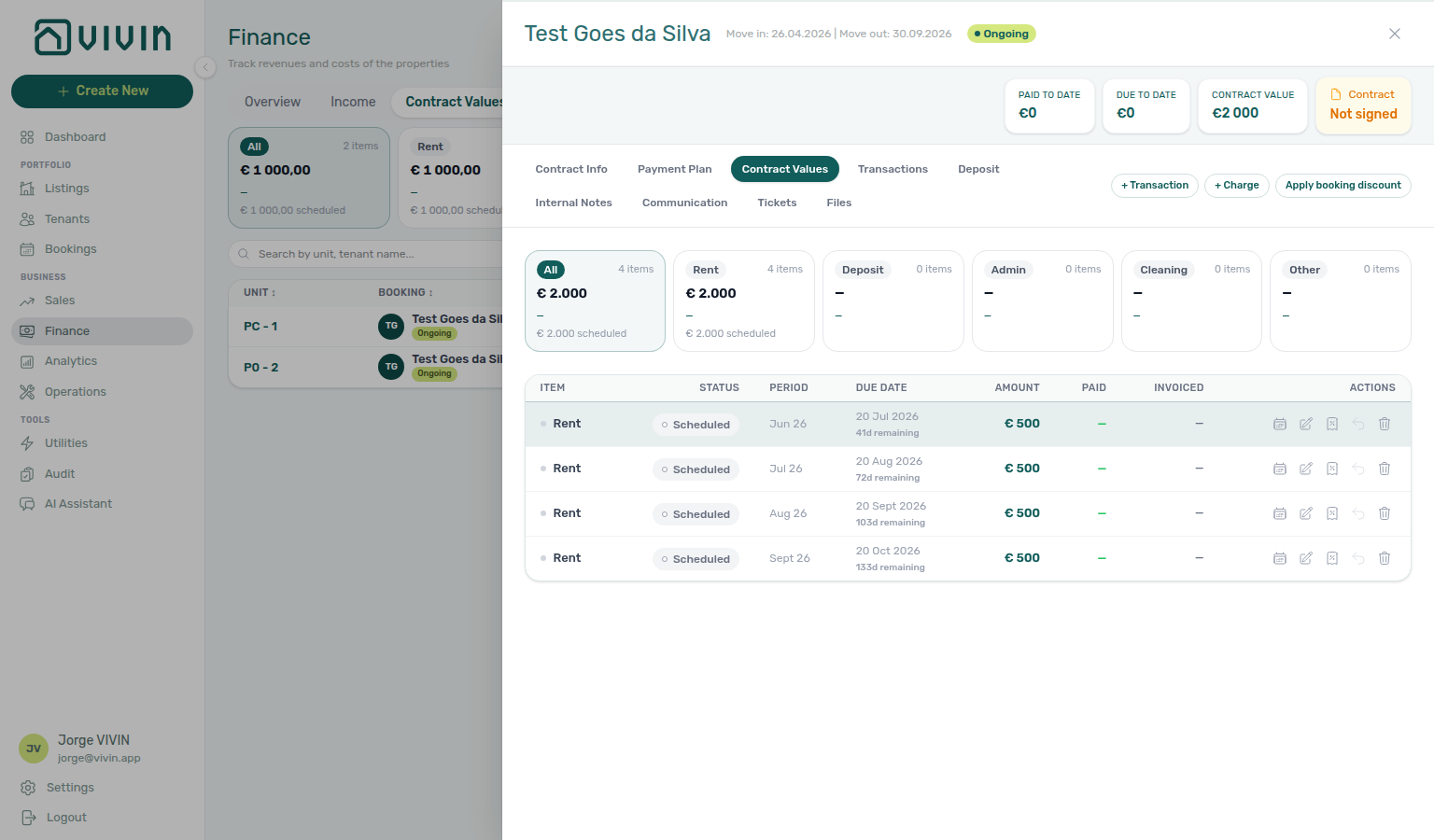Click the Settings gear icon
The height and width of the screenshot is (840, 1434).
(28, 788)
